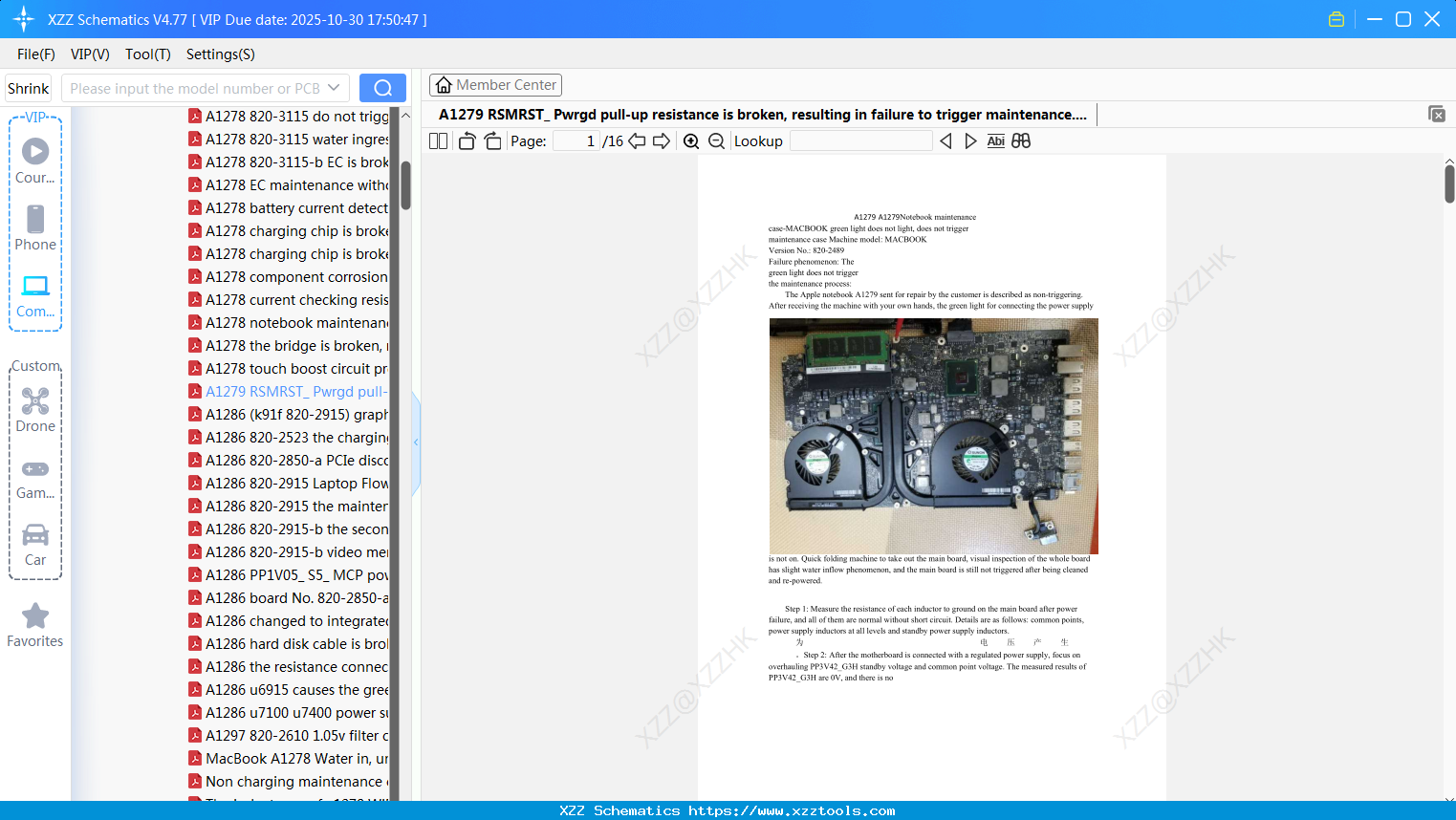Open A1286 (k91f 820-2915) graph file
Image resolution: width=1456 pixels, height=820 pixels.
289,415
